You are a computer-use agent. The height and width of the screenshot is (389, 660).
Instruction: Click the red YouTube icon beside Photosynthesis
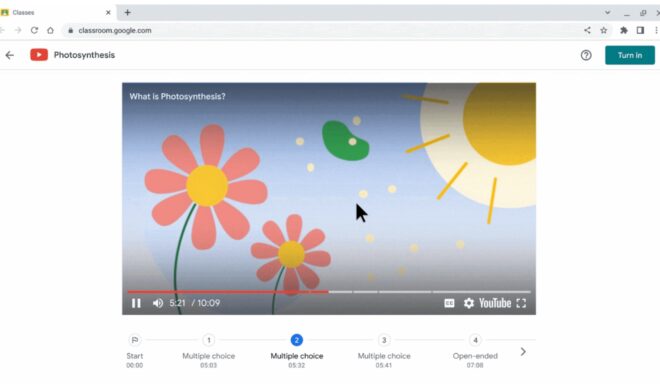click(x=39, y=55)
